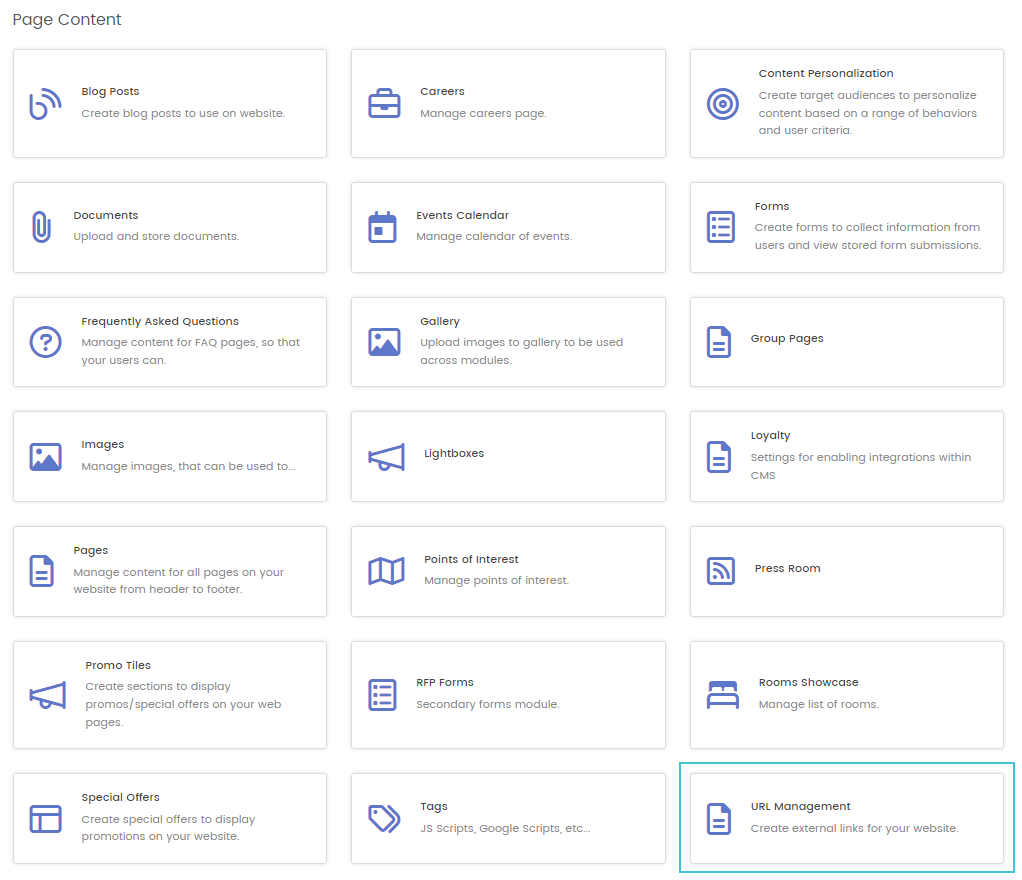The image size is (1022, 880).
Task: Click the RFP Forms list icon
Action: click(383, 695)
